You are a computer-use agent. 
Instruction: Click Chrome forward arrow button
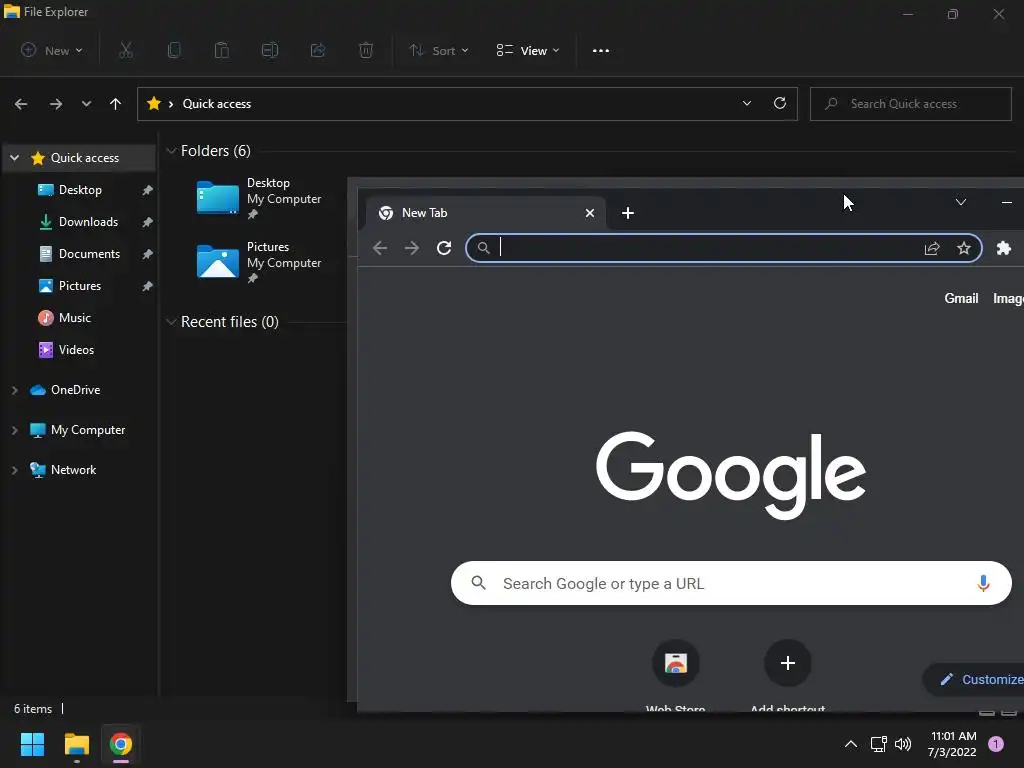click(412, 248)
